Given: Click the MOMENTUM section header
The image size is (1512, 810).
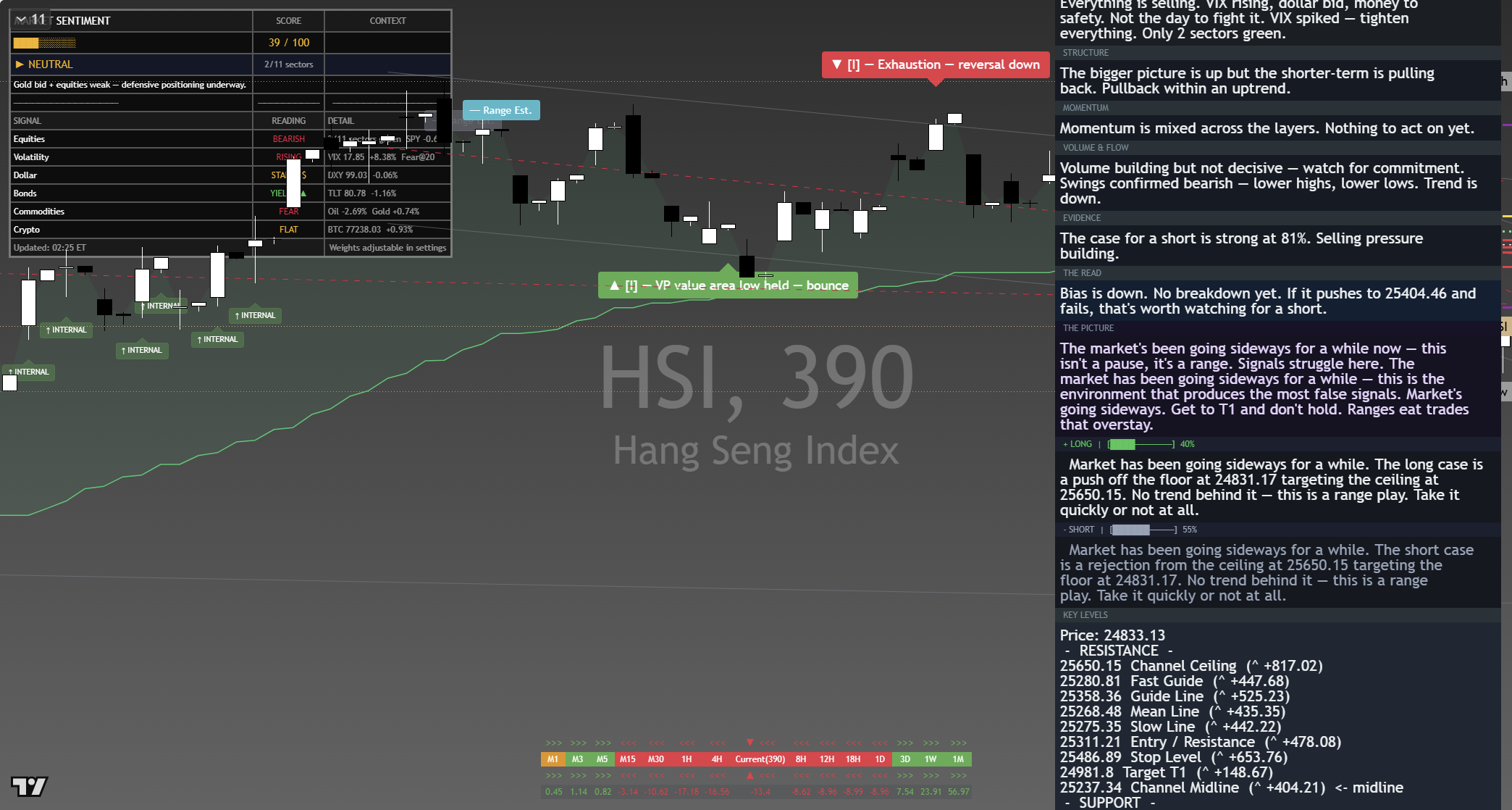Looking at the screenshot, I should click(1085, 108).
